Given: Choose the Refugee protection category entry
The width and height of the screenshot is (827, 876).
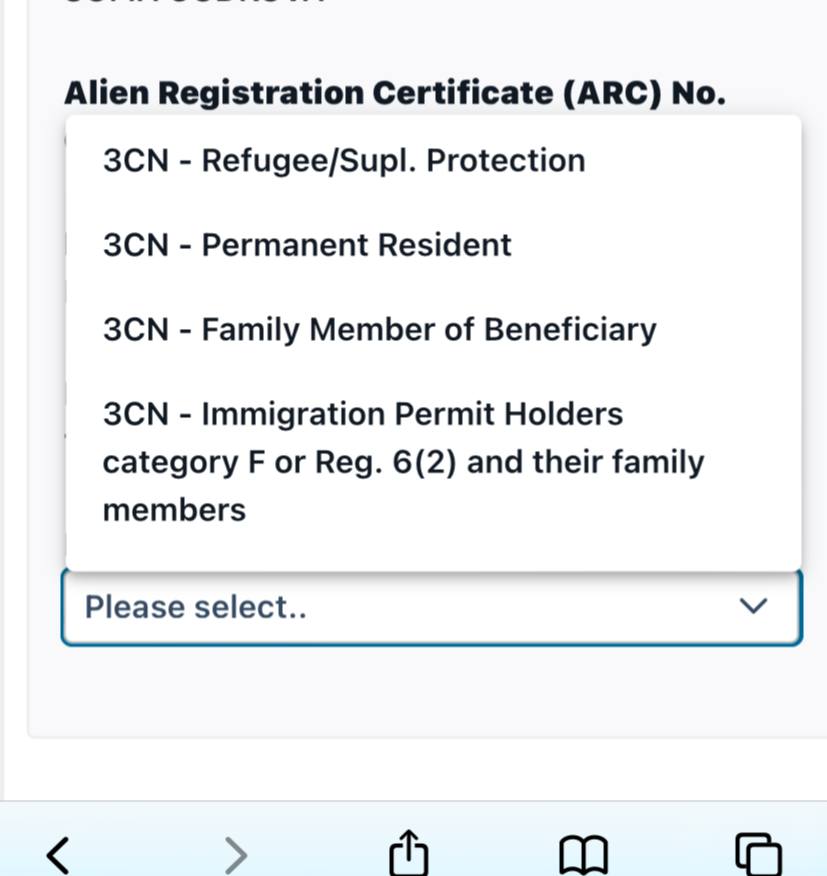Looking at the screenshot, I should [x=344, y=161].
